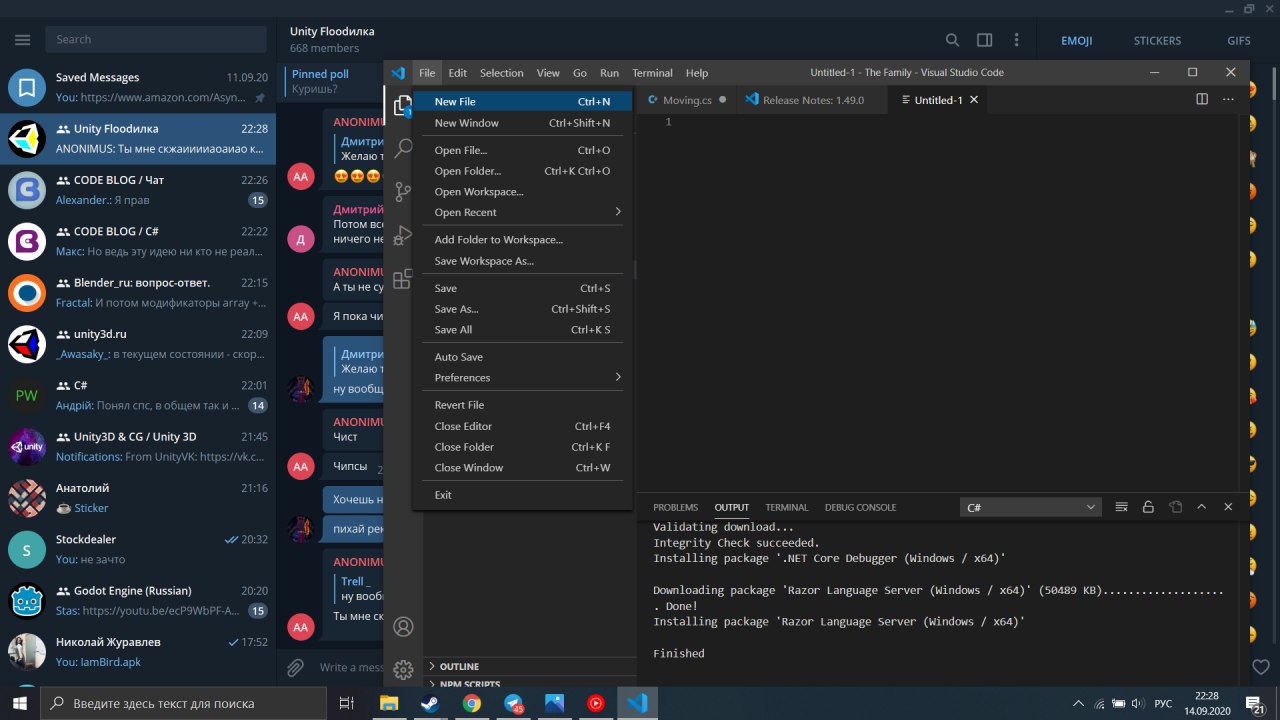Focus the Telegram Search field
Image resolution: width=1280 pixels, height=720 pixels.
[x=156, y=40]
